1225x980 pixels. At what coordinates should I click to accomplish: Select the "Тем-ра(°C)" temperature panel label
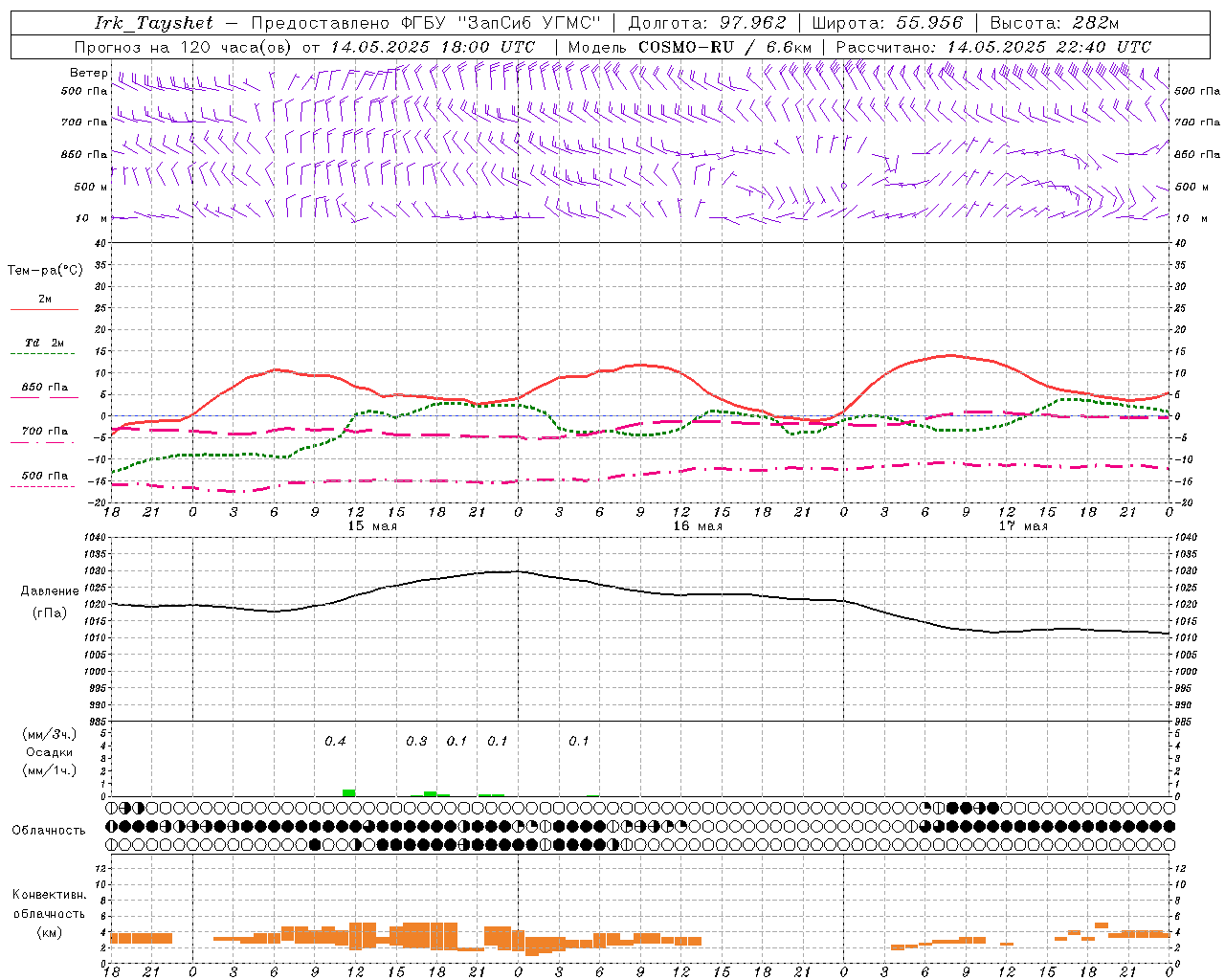click(x=45, y=271)
